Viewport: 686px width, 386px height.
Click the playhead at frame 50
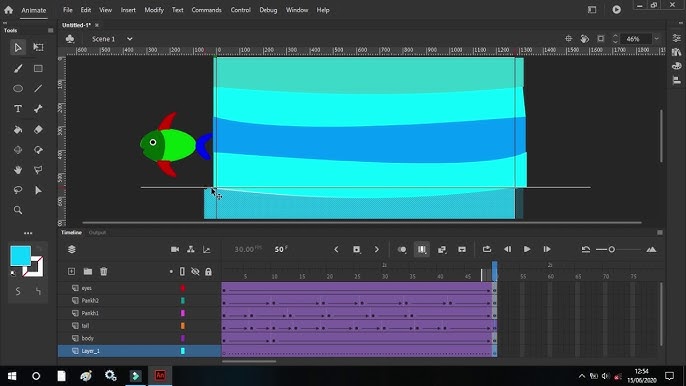coord(494,271)
